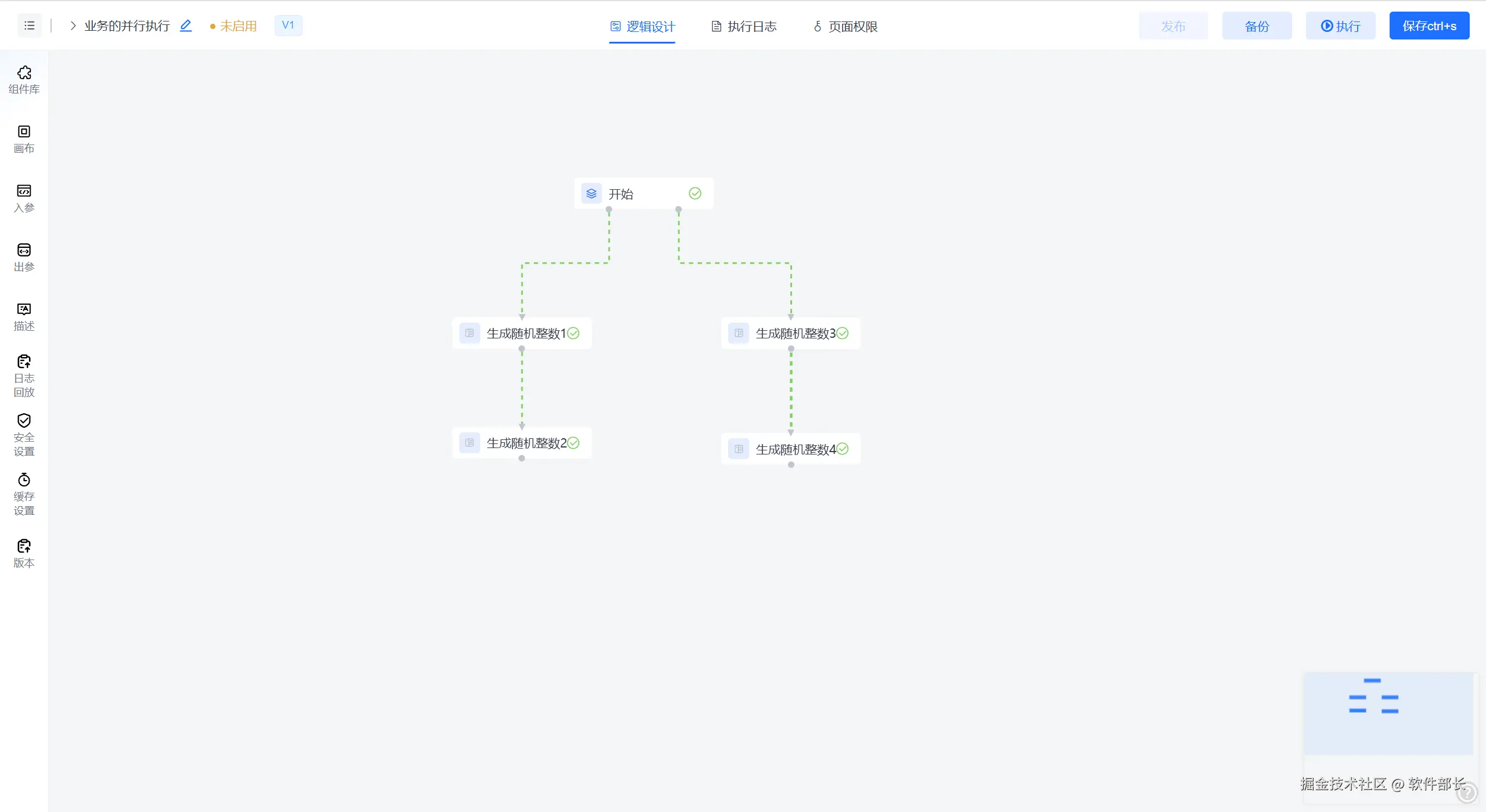
Task: Open 安全设置 security settings
Action: tap(24, 435)
